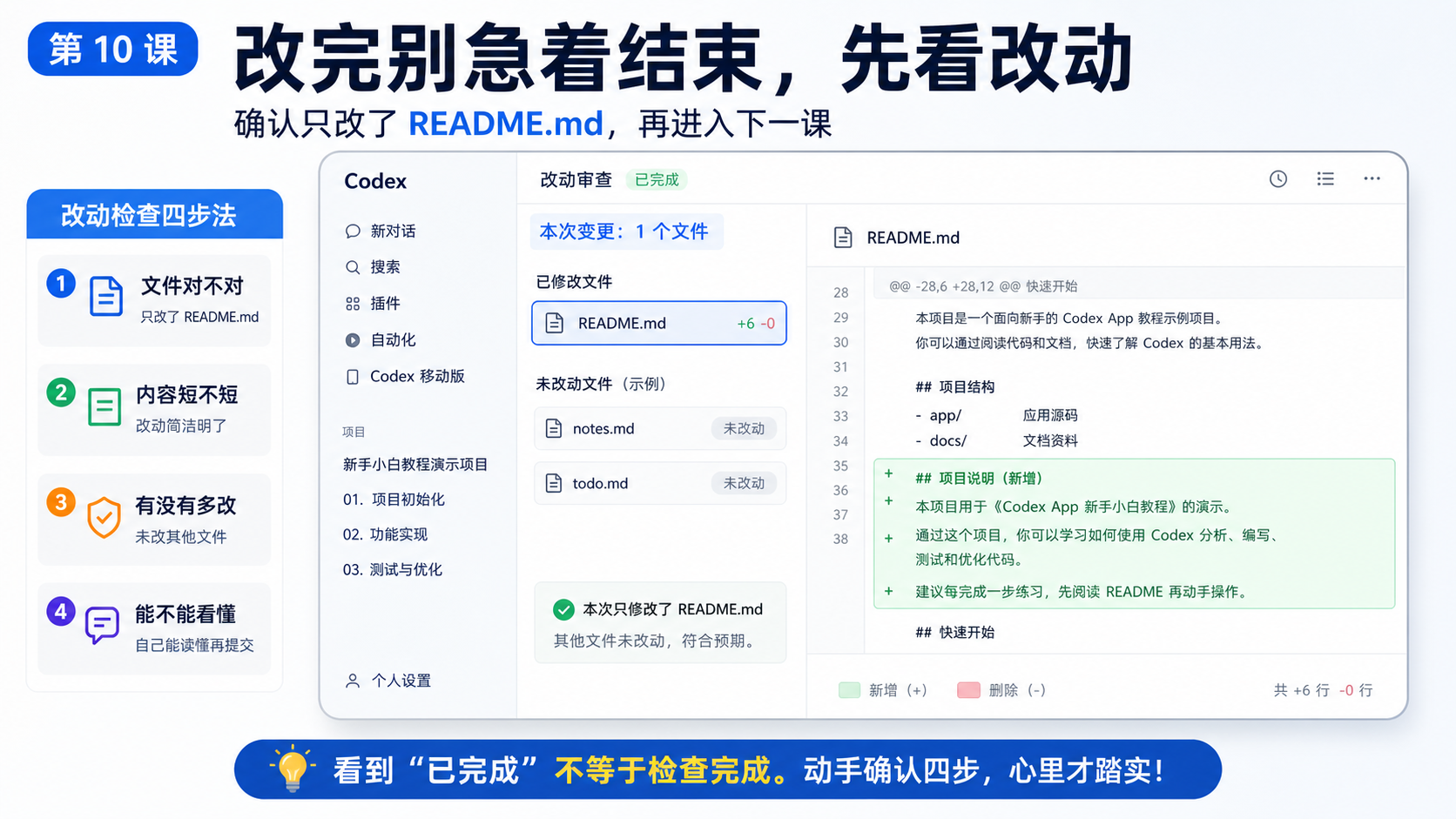Viewport: 1456px width, 819px height.
Task: Select project 新手小白教程演示项目
Action: 415,465
